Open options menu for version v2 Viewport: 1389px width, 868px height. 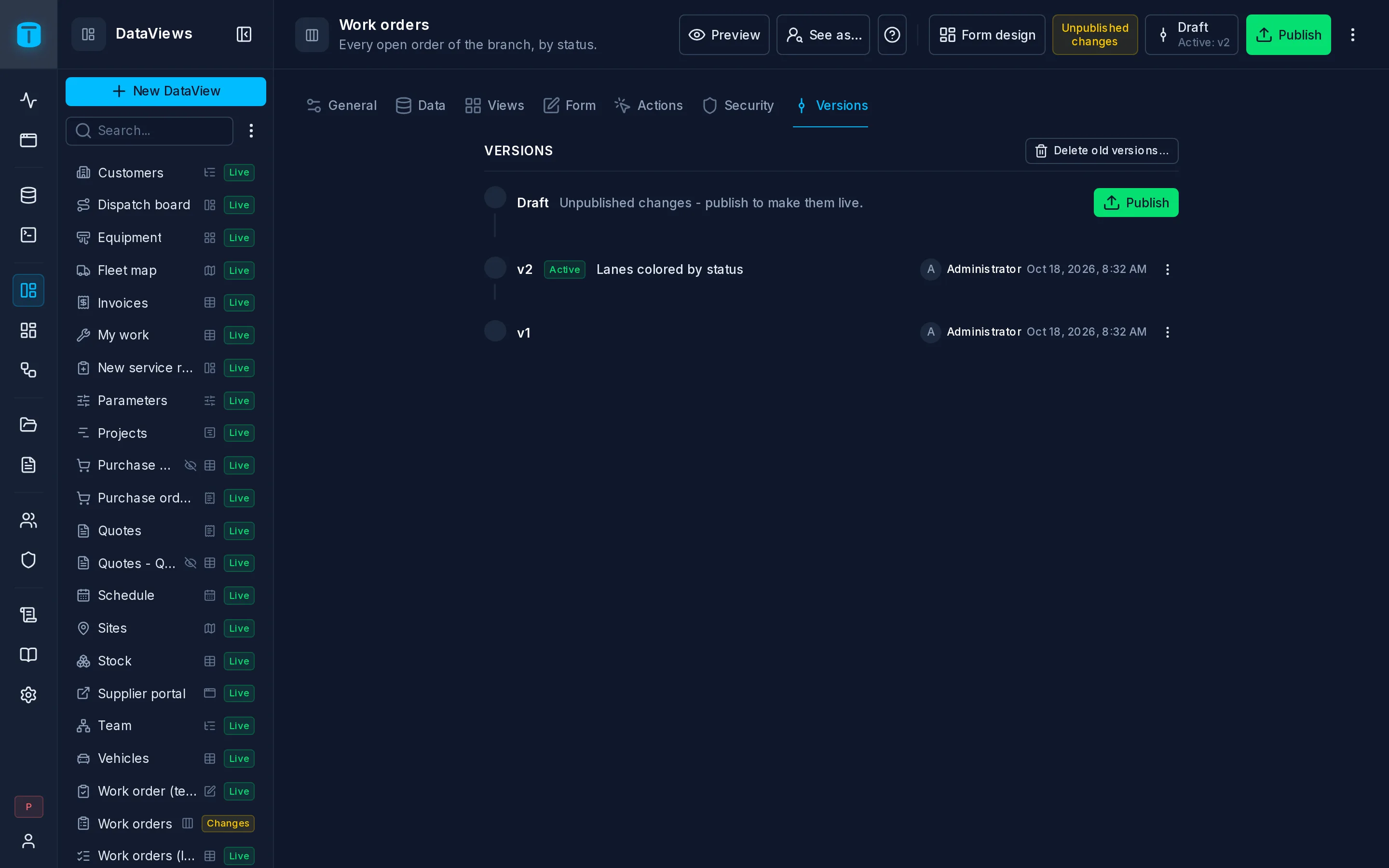pos(1167,270)
